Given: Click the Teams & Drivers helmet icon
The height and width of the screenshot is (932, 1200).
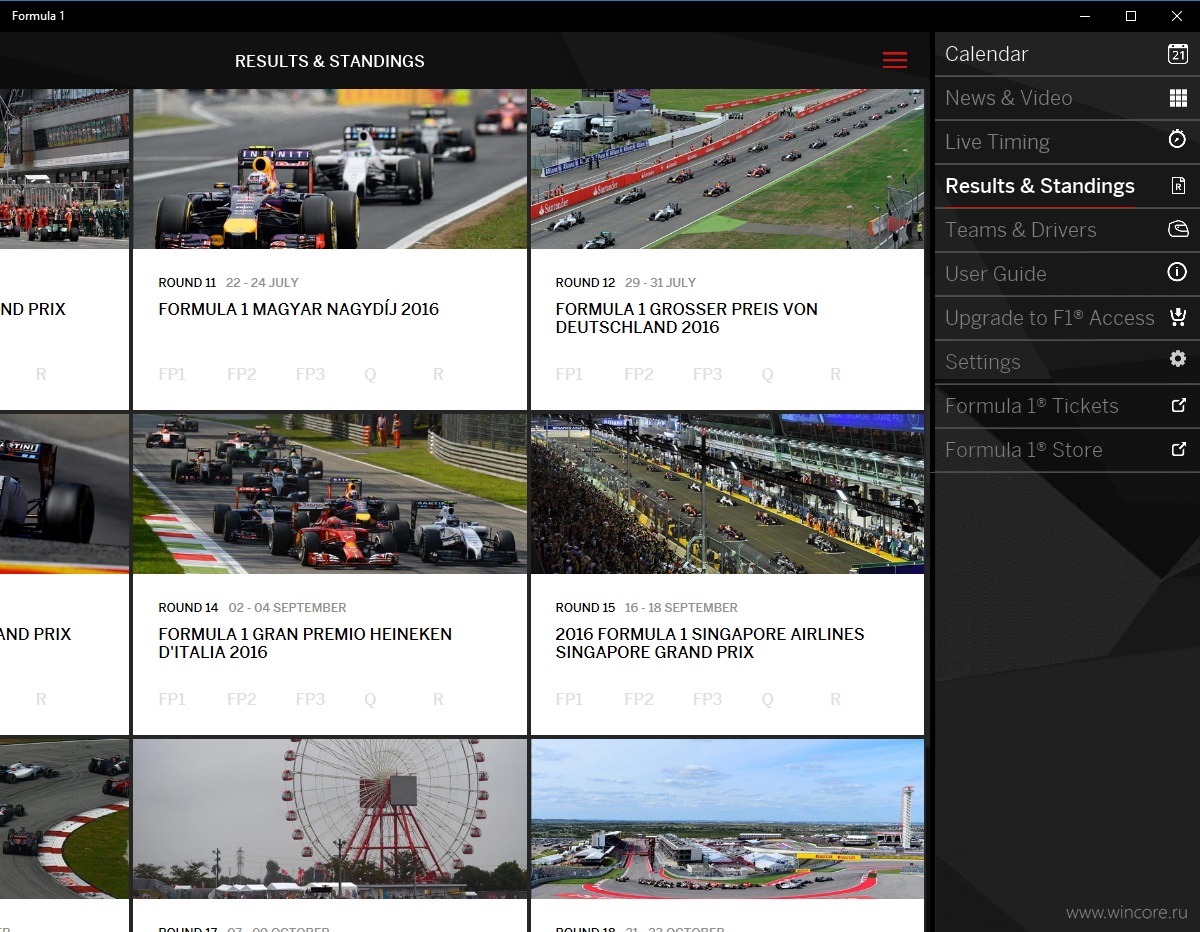Looking at the screenshot, I should pyautogui.click(x=1178, y=230).
